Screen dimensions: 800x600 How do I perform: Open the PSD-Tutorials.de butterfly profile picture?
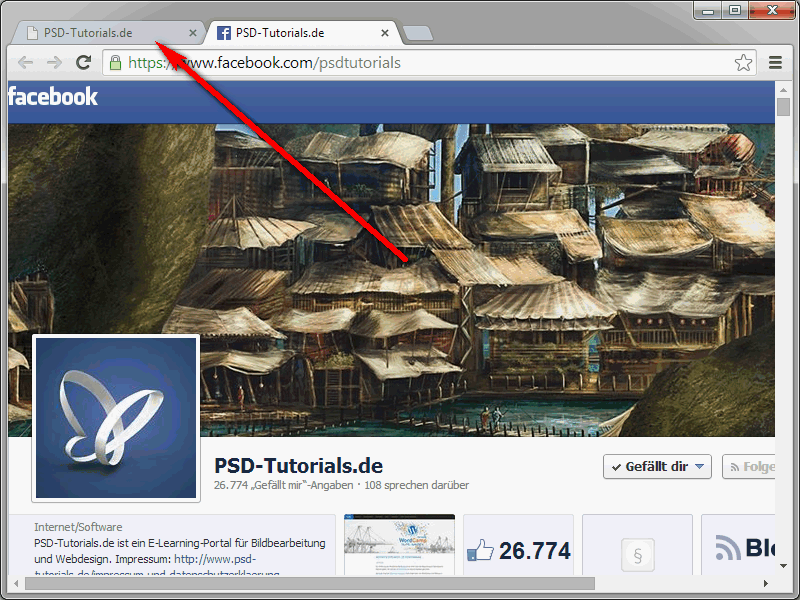[116, 418]
